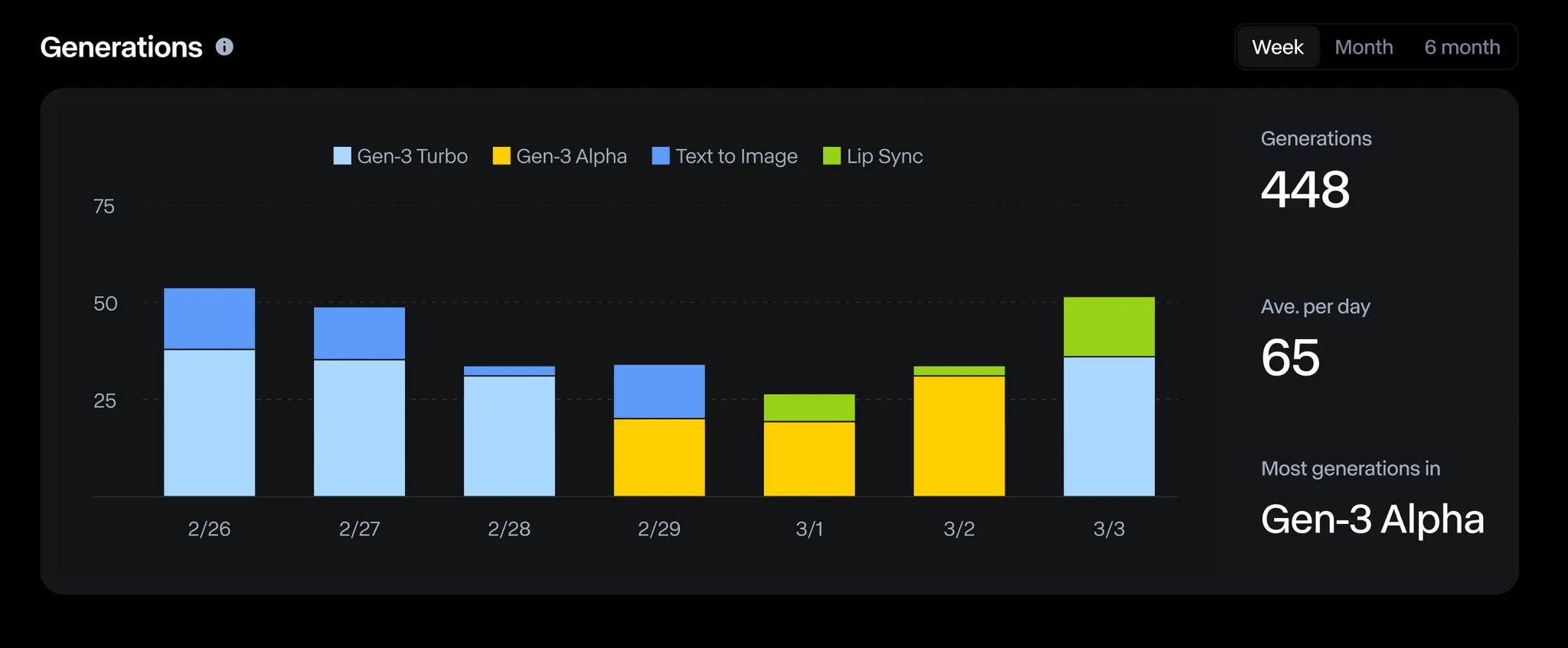Click the total generations value 448
This screenshot has width=1568, height=648.
click(x=1305, y=189)
